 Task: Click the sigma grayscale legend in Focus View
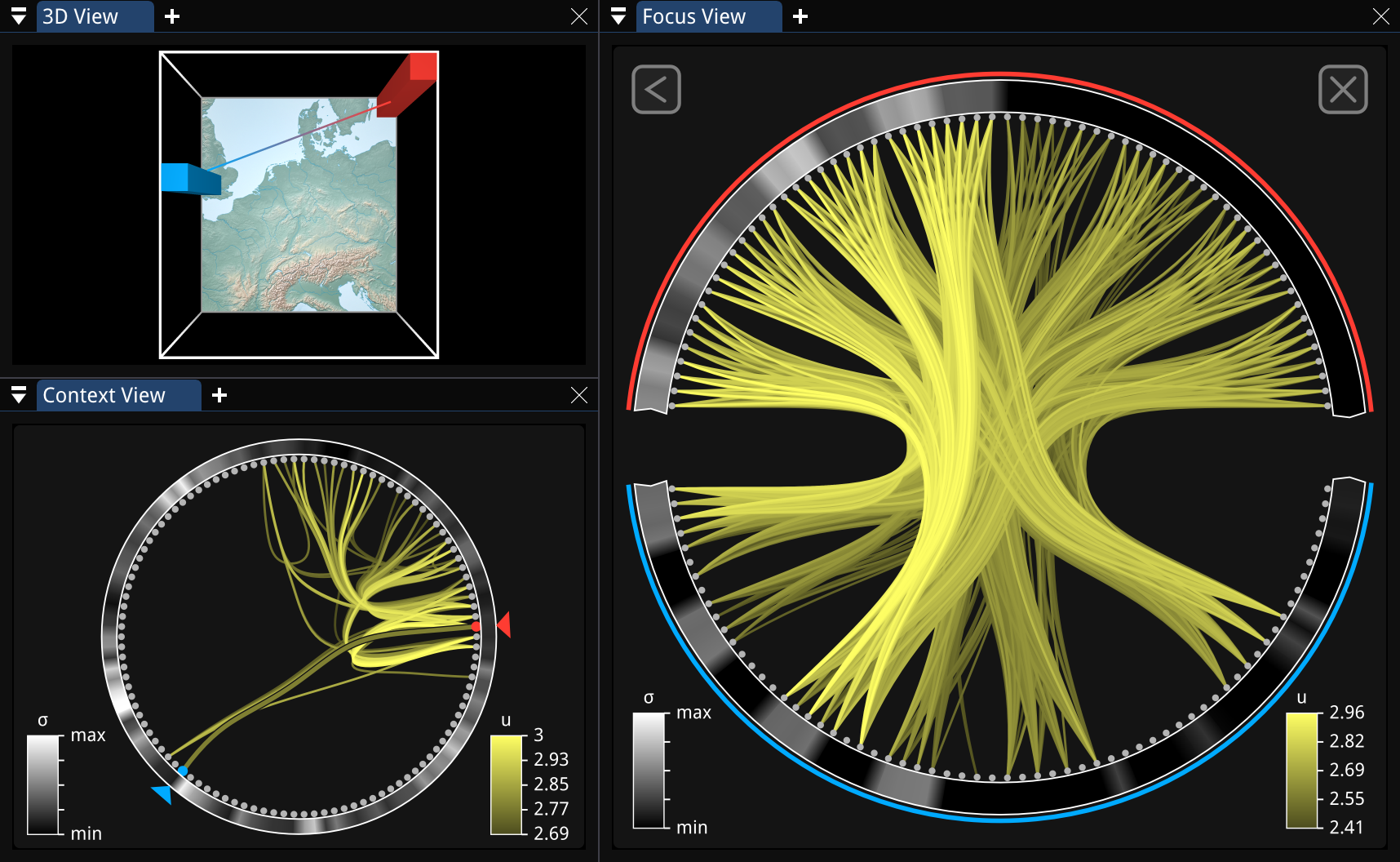coord(649,771)
